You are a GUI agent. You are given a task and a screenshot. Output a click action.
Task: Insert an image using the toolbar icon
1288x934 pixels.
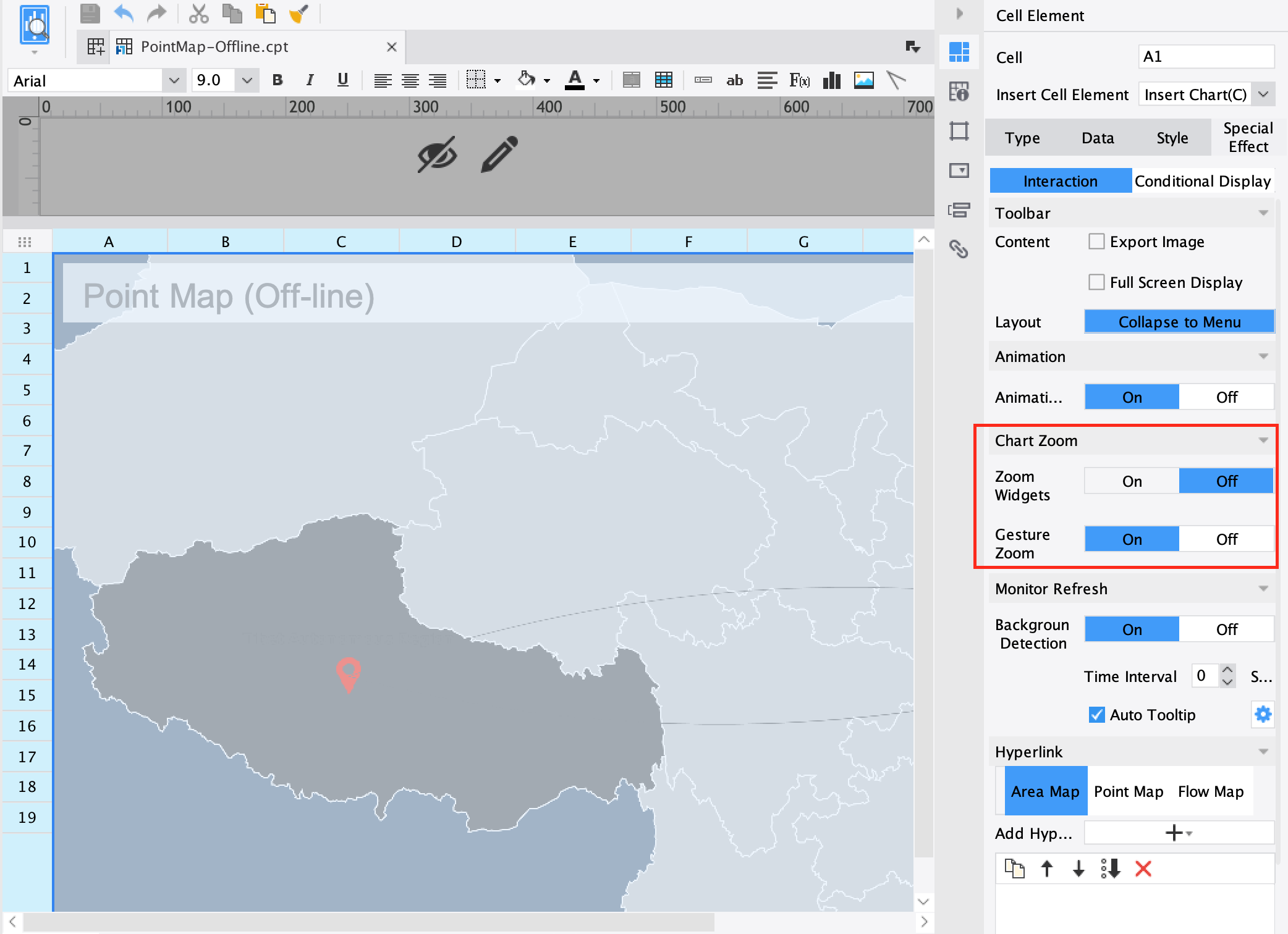[863, 80]
